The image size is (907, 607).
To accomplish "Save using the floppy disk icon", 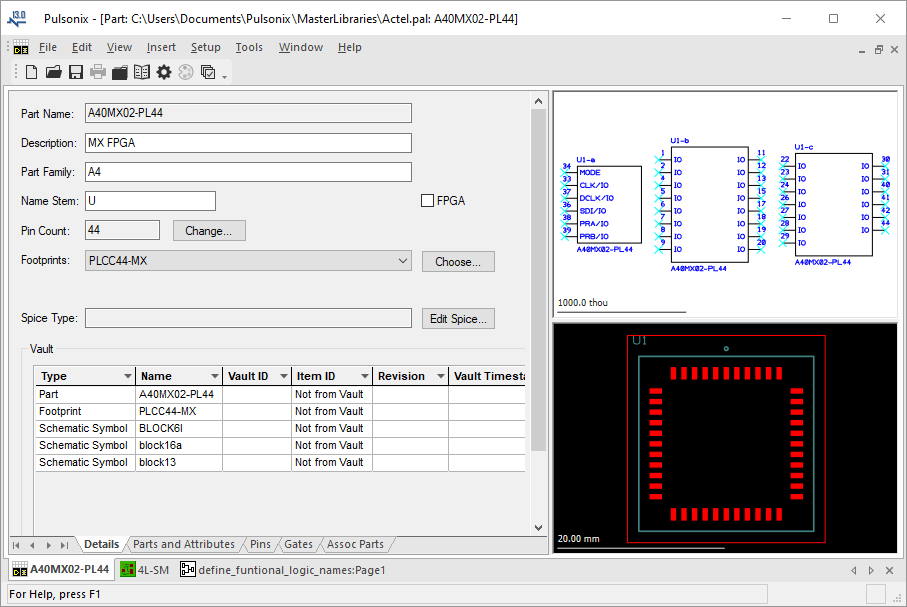I will point(76,72).
